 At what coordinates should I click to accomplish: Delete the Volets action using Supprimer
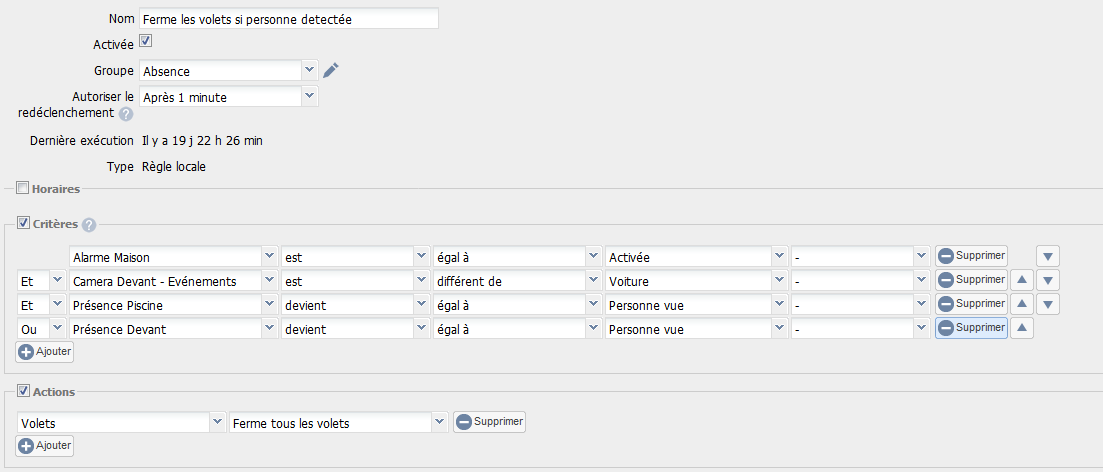point(489,421)
